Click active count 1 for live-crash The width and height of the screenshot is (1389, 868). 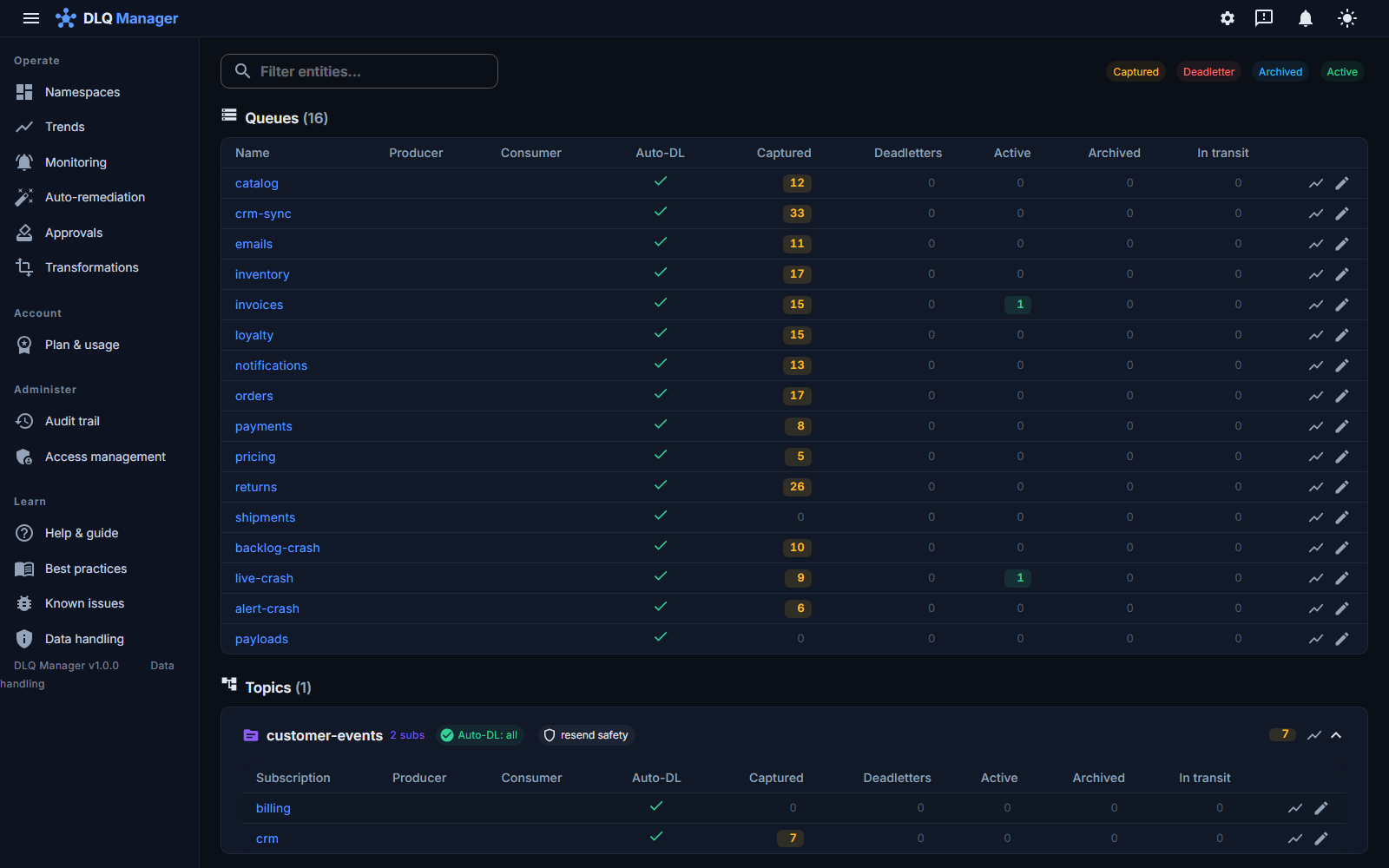[x=1019, y=578]
